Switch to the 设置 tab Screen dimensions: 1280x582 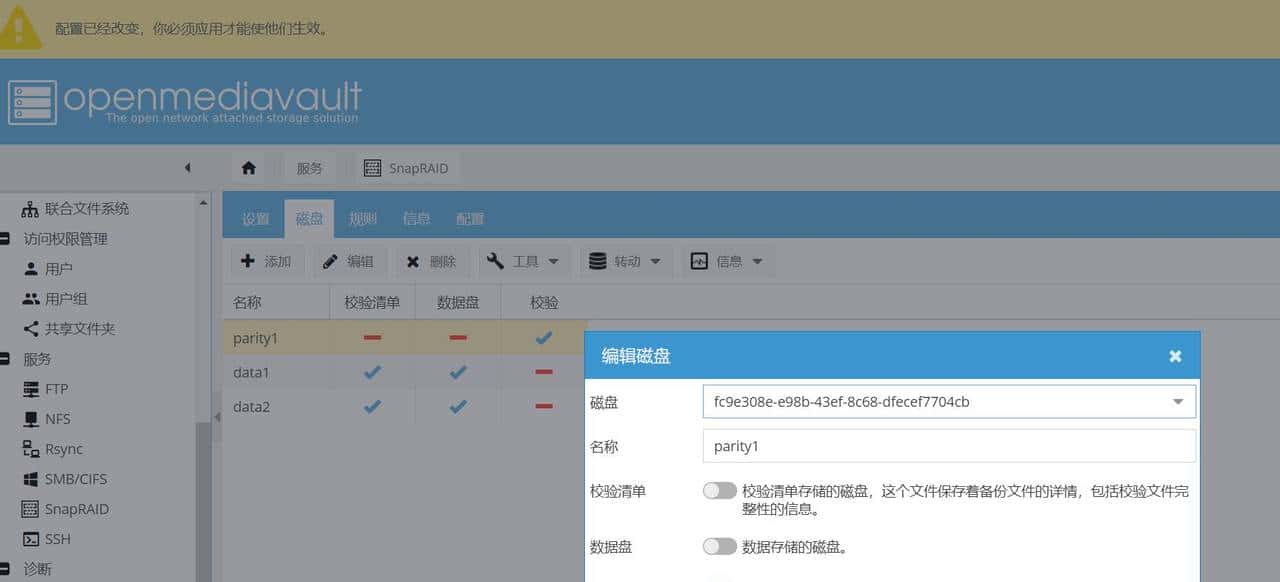click(255, 218)
